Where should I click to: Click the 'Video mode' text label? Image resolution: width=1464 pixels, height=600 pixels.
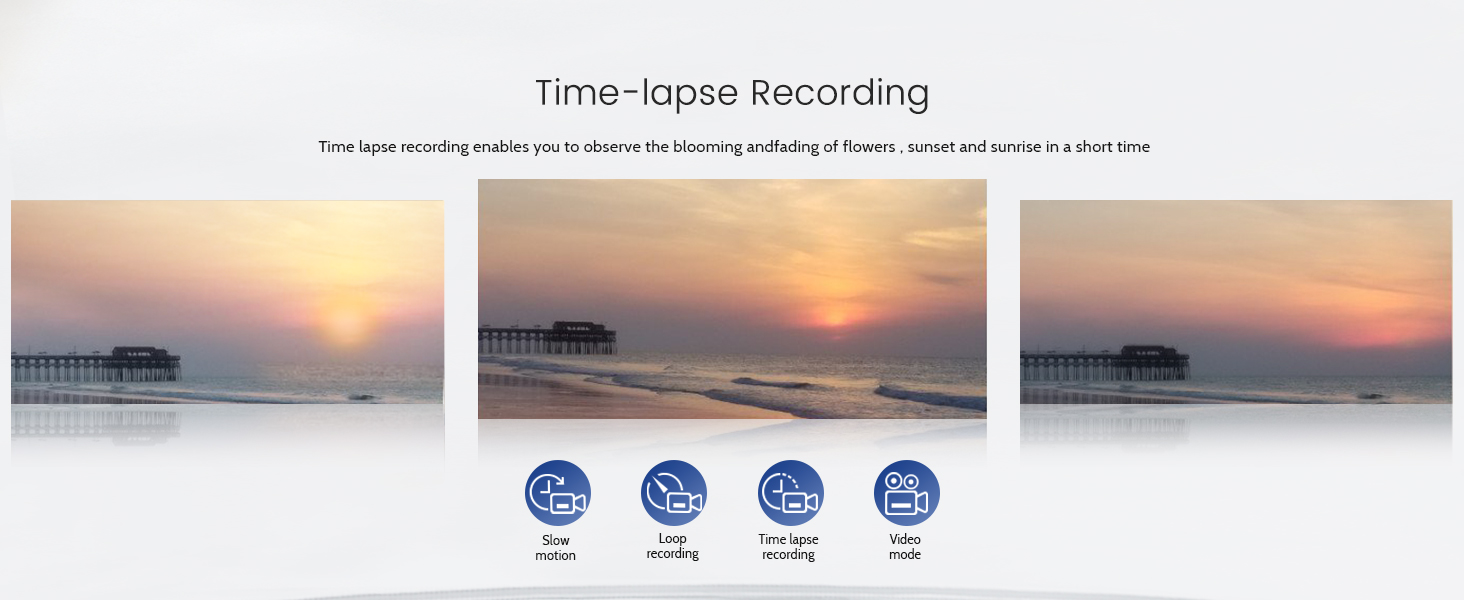[905, 547]
